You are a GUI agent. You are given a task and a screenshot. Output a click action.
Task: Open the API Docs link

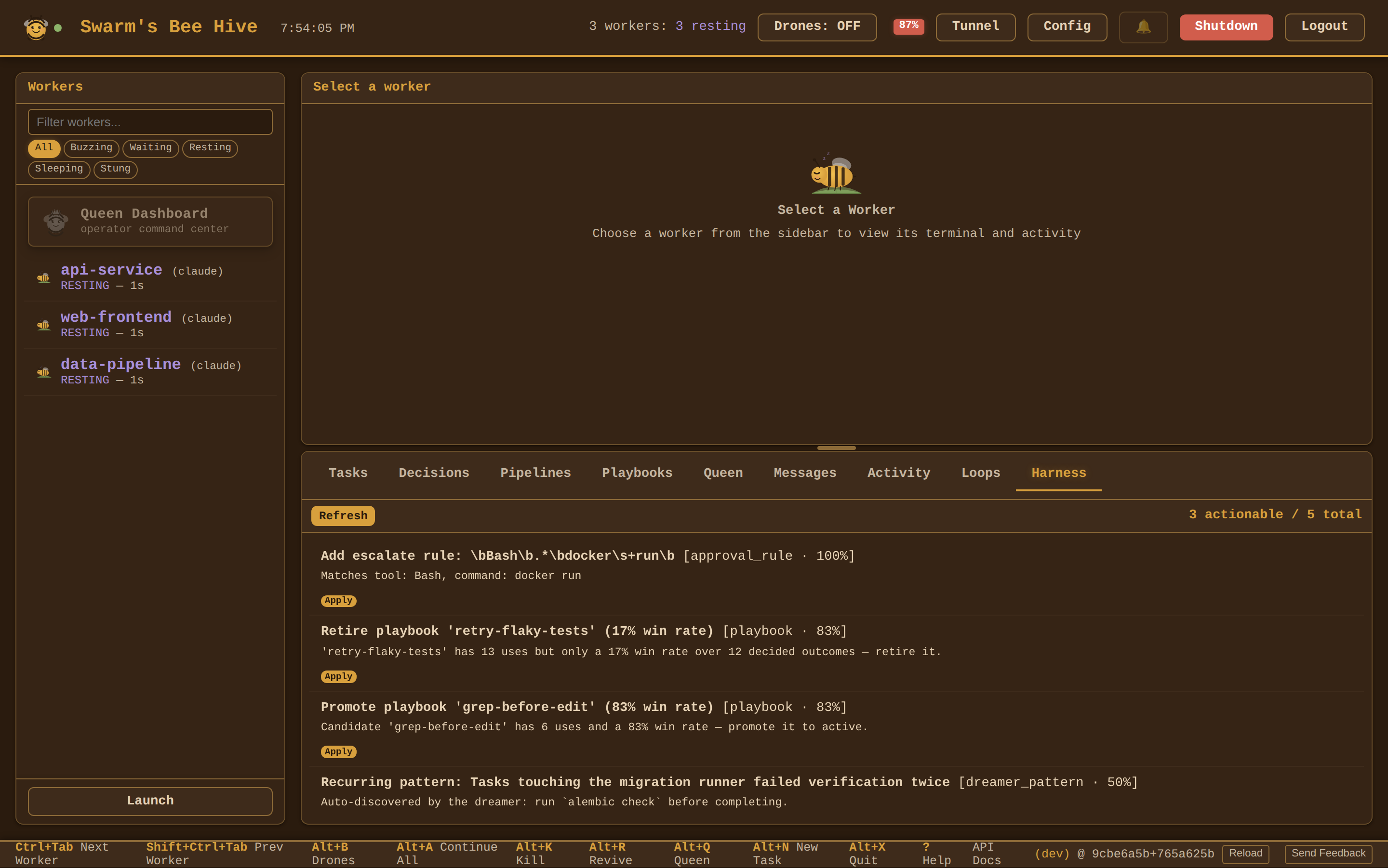[x=987, y=854]
